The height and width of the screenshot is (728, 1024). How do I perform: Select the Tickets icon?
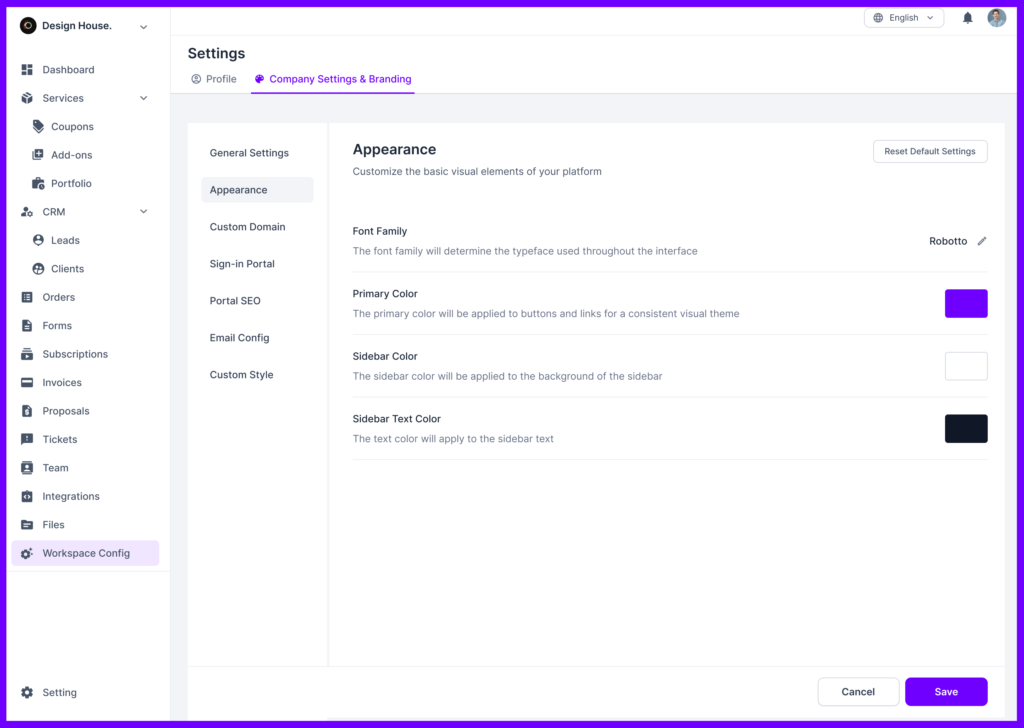point(28,439)
